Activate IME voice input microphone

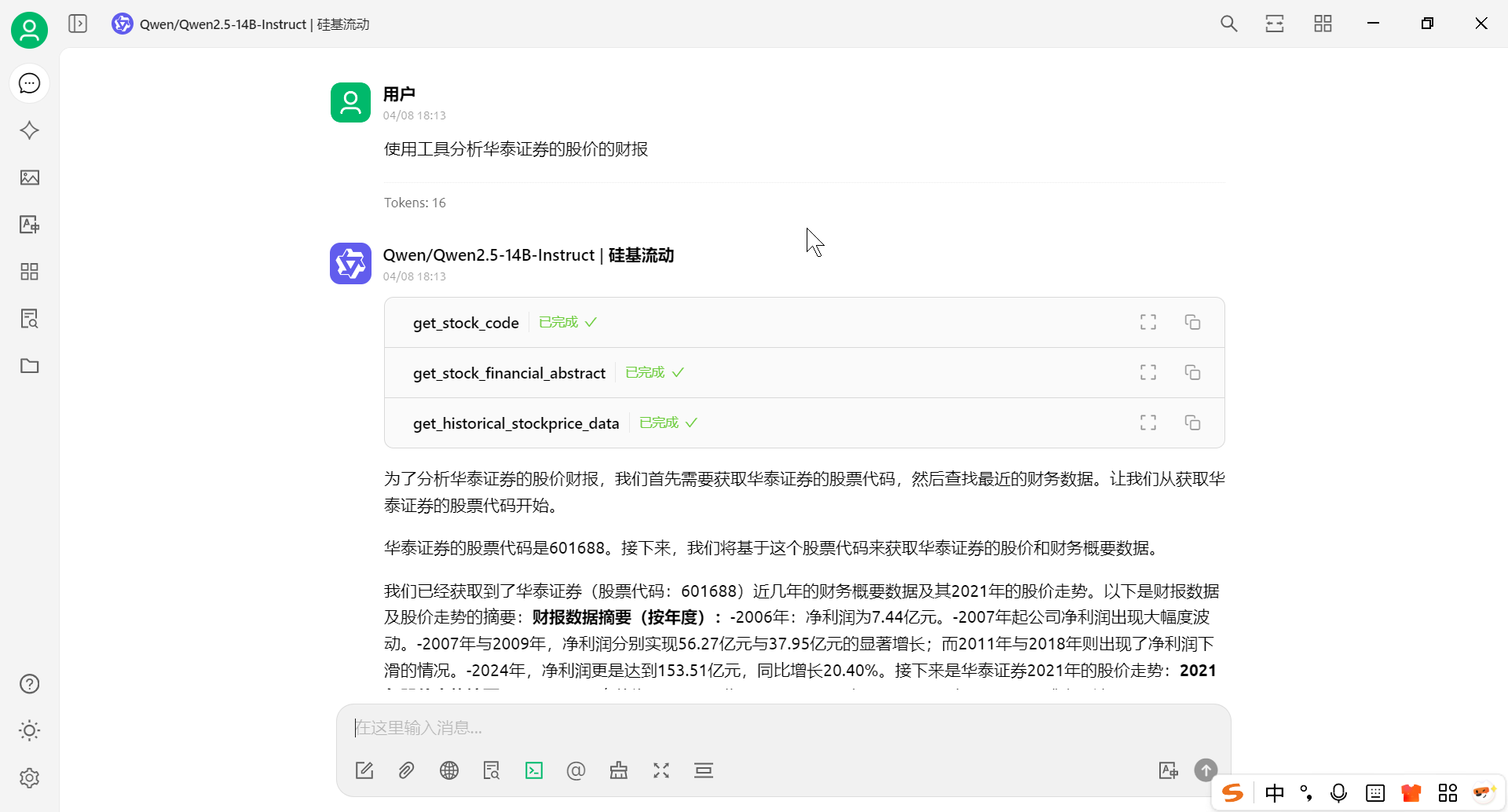[1339, 793]
